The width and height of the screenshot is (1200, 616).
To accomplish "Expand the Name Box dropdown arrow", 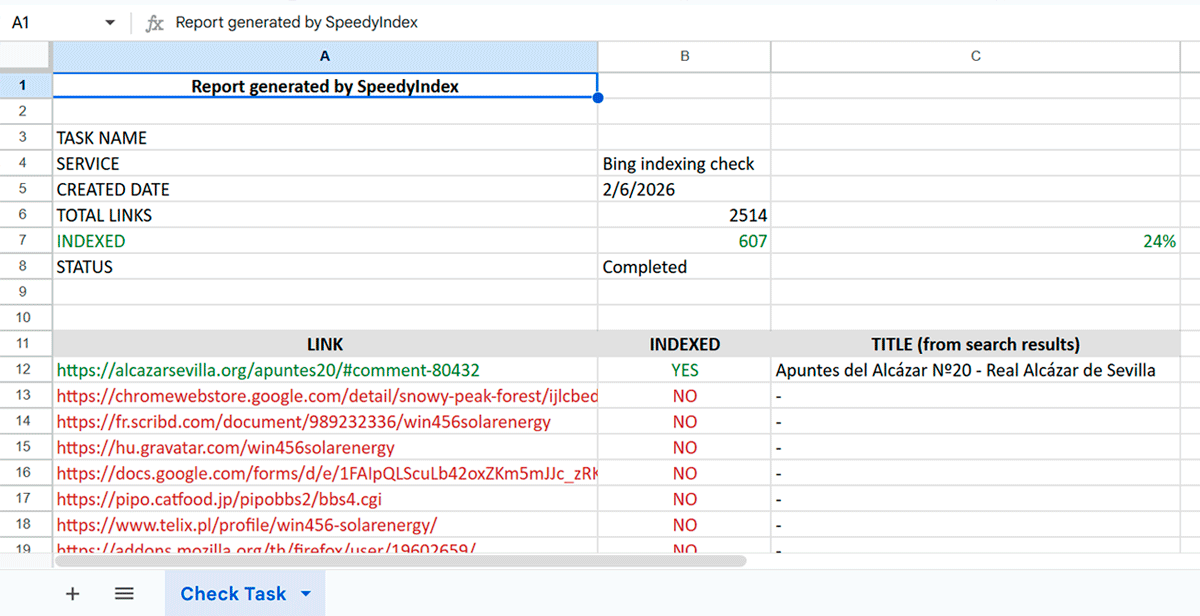I will click(x=110, y=23).
